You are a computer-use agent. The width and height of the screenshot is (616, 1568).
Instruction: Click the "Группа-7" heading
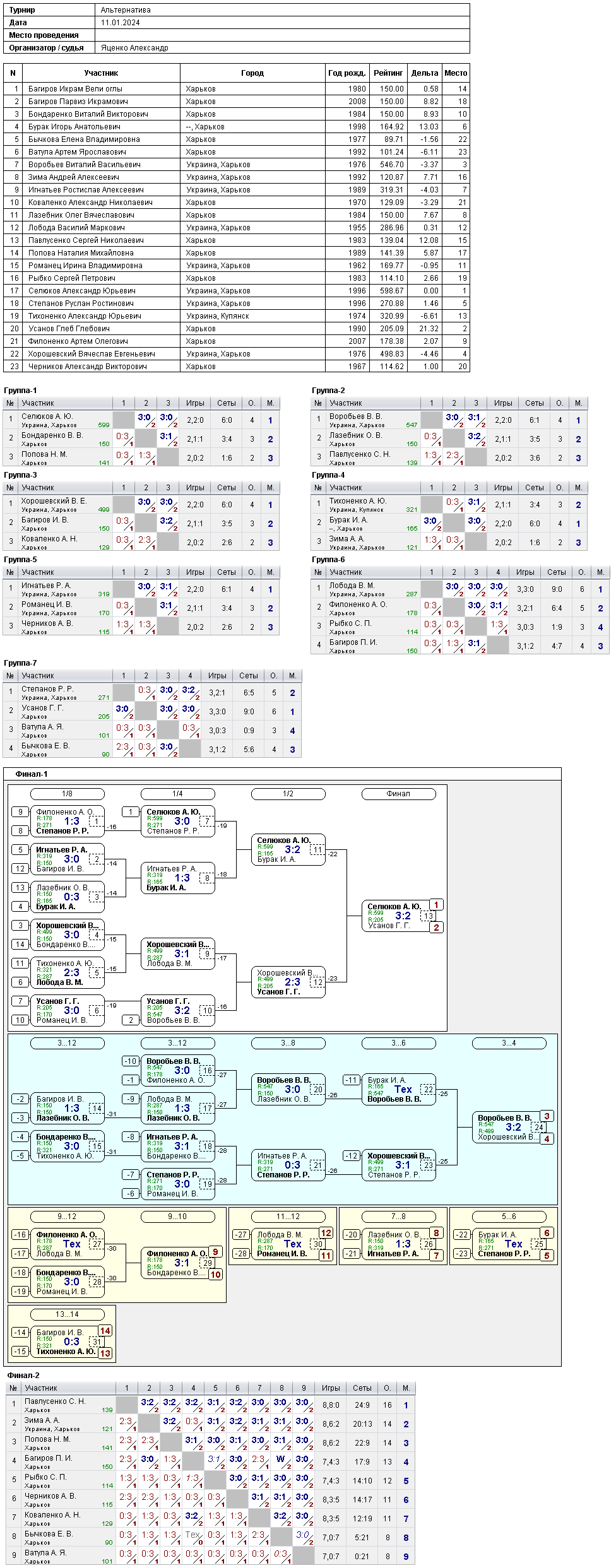pyautogui.click(x=20, y=663)
